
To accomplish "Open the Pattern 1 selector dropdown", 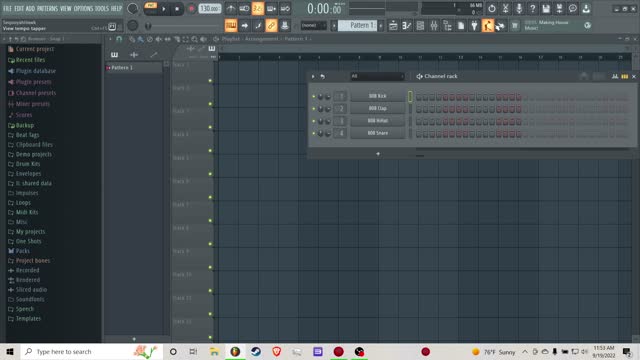I will pos(358,25).
